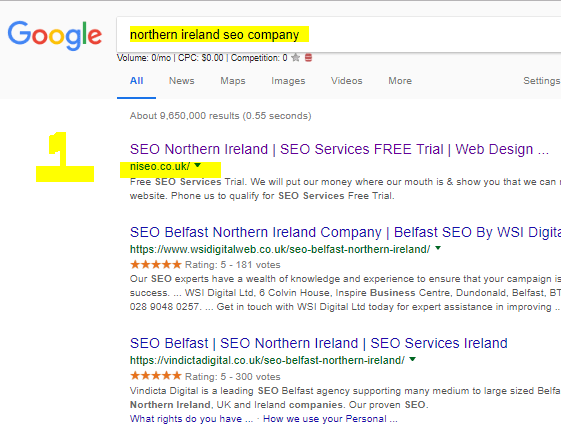Open SEO Belfast Northern Ireland Company WSI result

(x=345, y=232)
